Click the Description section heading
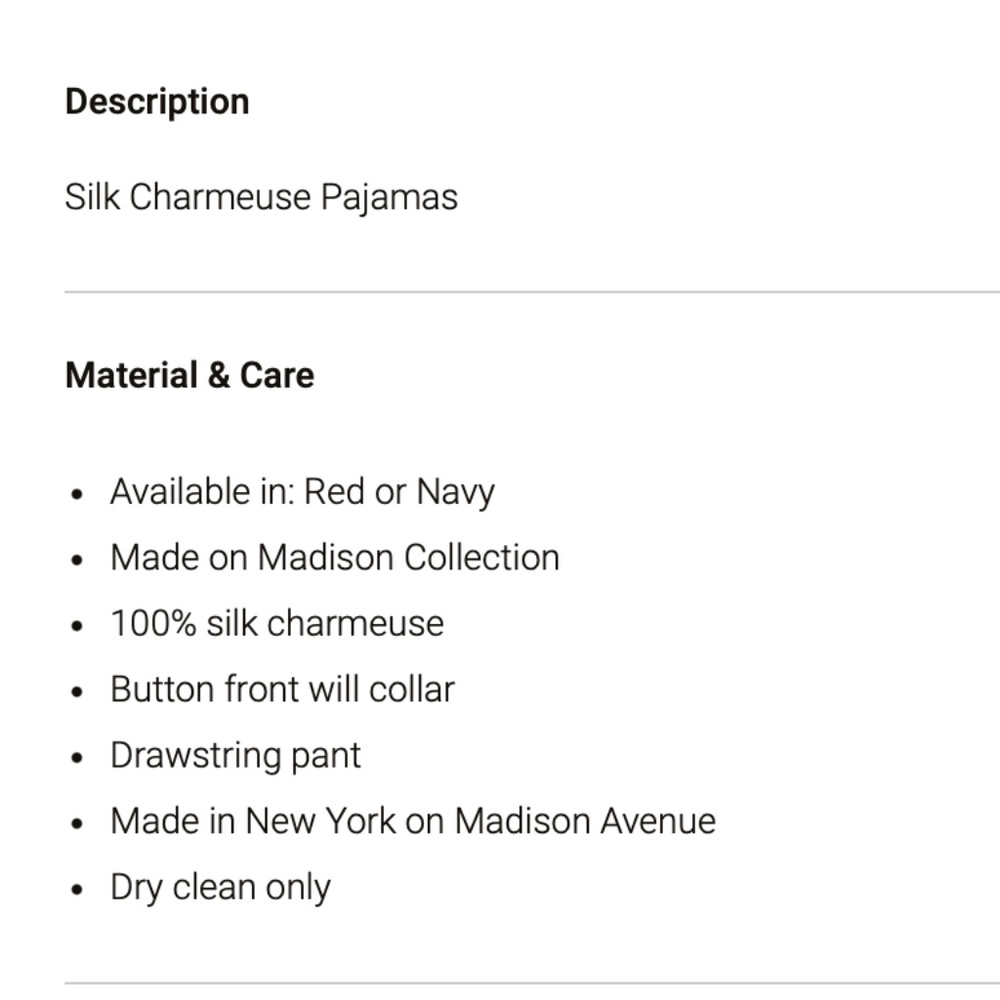This screenshot has width=1000, height=1000. coord(157,102)
